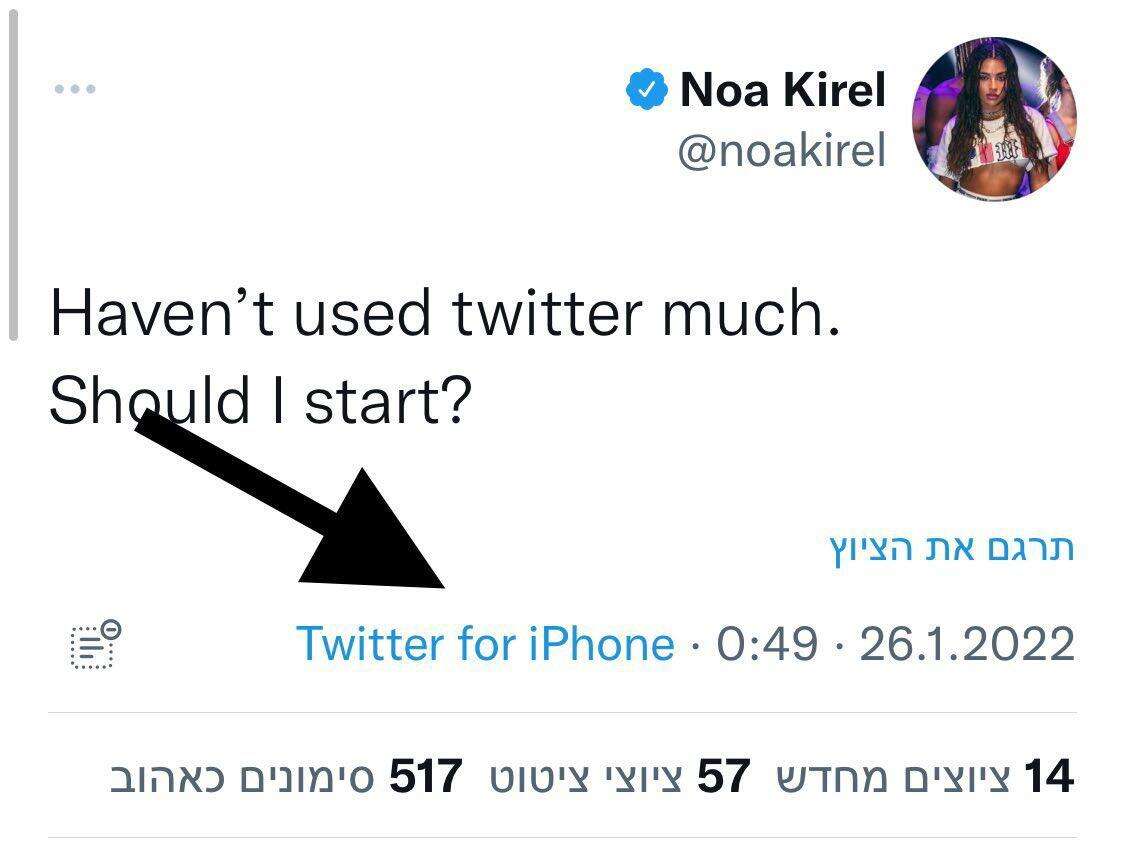The height and width of the screenshot is (851, 1125).
Task: Click the 0:49 timestamp
Action: coord(767,644)
